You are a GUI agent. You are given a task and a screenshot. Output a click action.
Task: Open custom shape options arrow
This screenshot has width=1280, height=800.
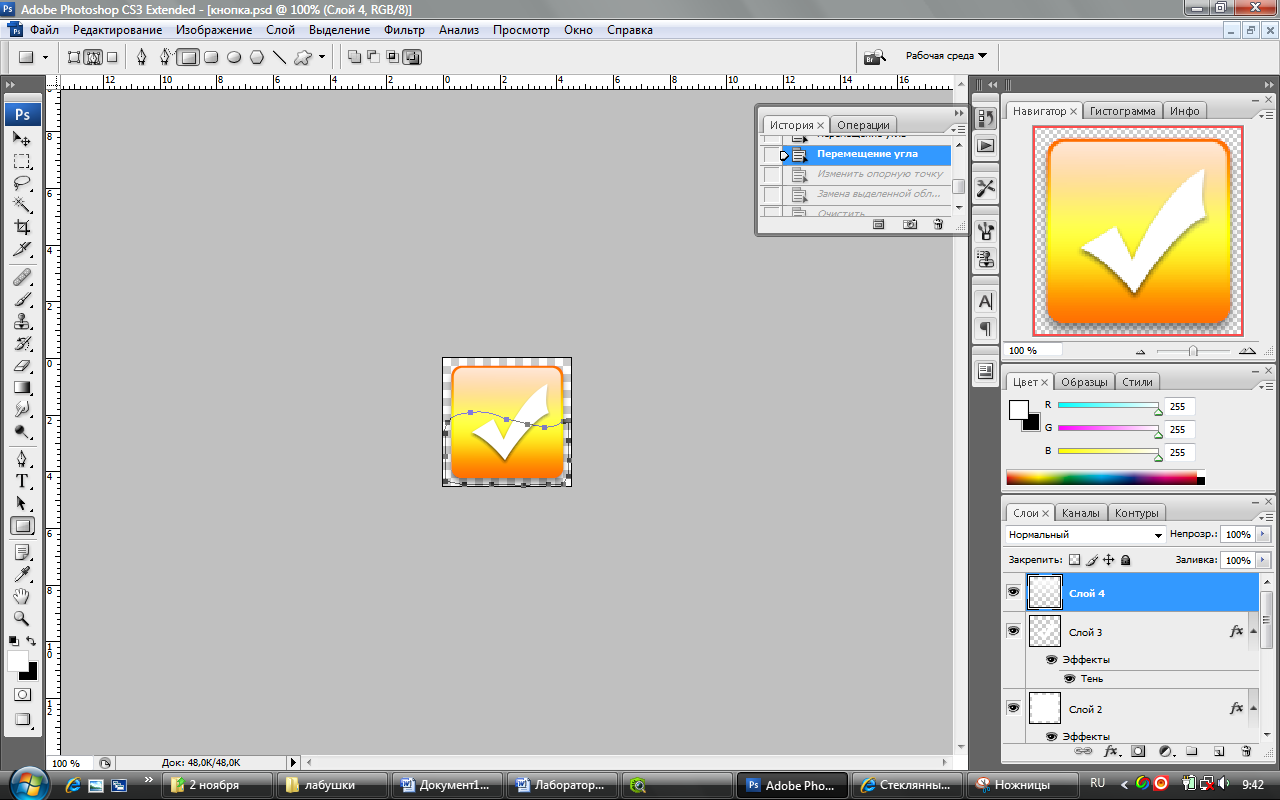322,57
